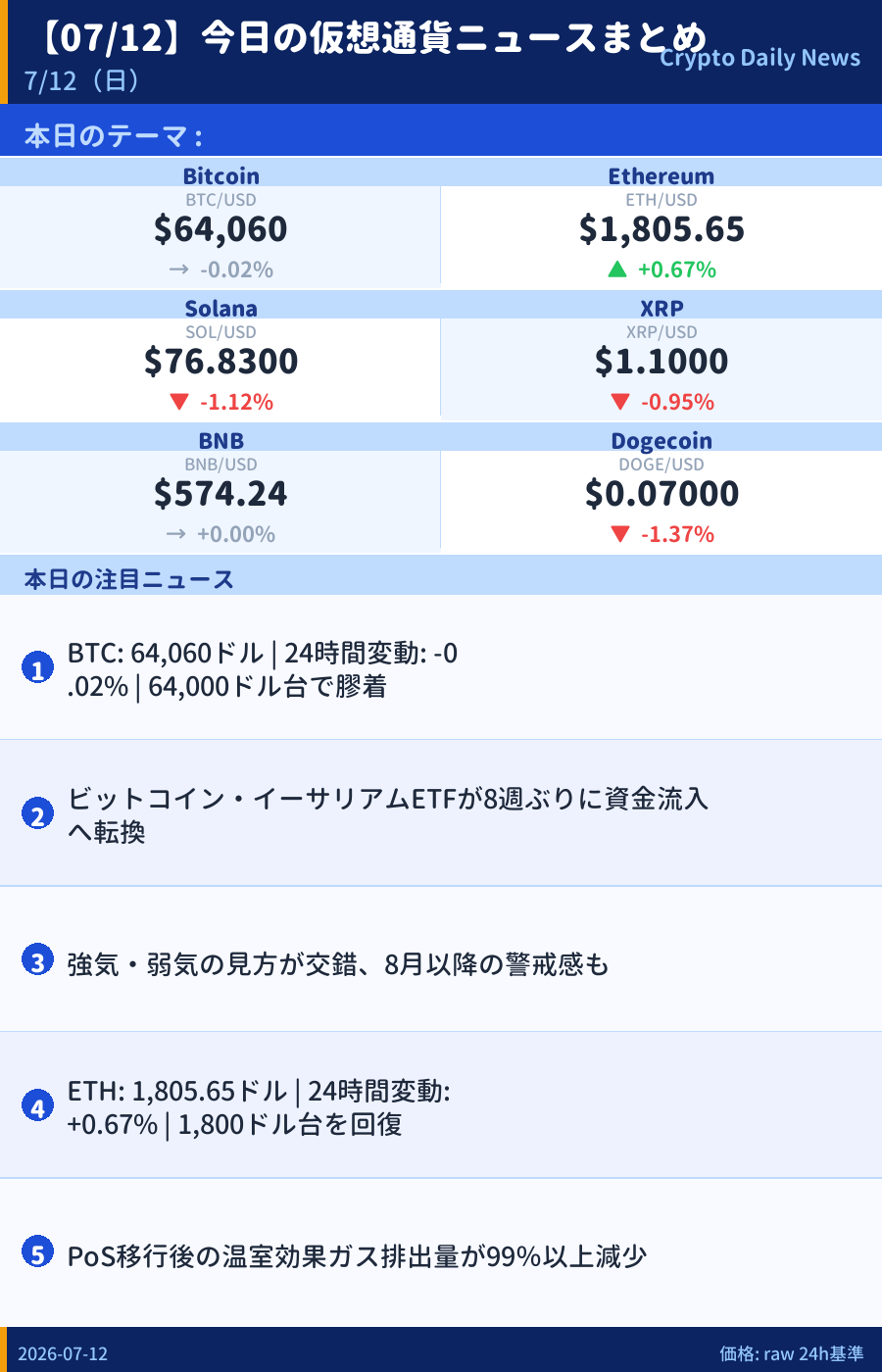
Task: Click the BNB price $574.24
Action: pos(220,494)
